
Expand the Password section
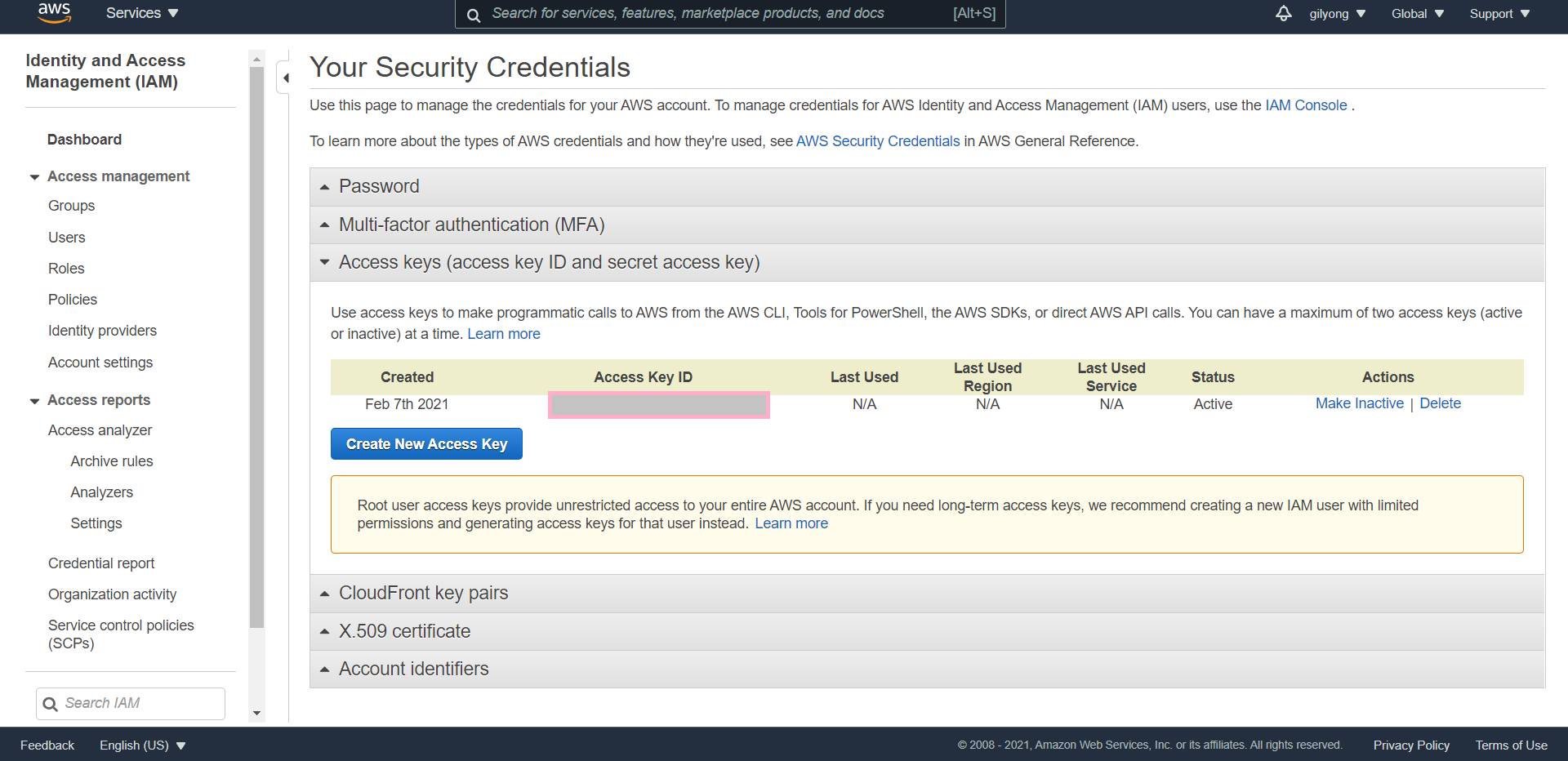pos(927,187)
